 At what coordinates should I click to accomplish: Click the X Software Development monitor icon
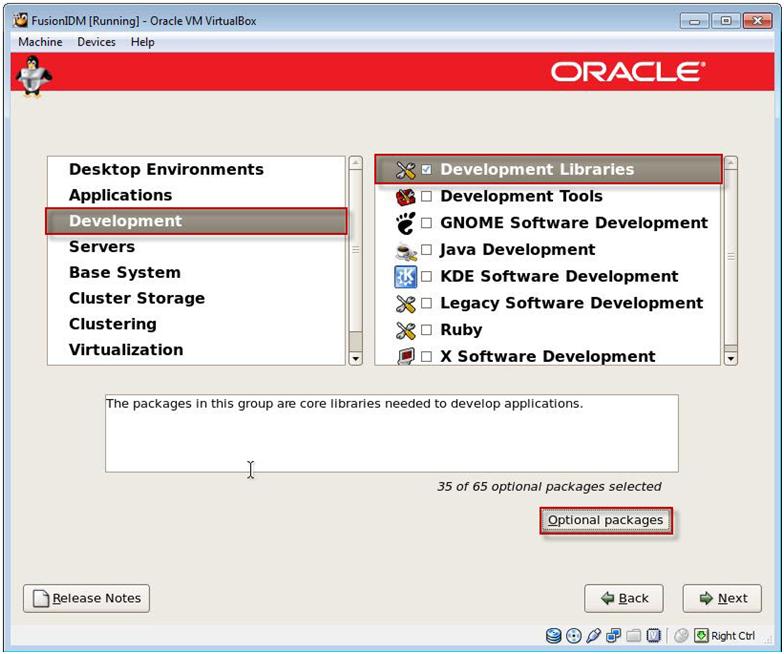(x=406, y=356)
